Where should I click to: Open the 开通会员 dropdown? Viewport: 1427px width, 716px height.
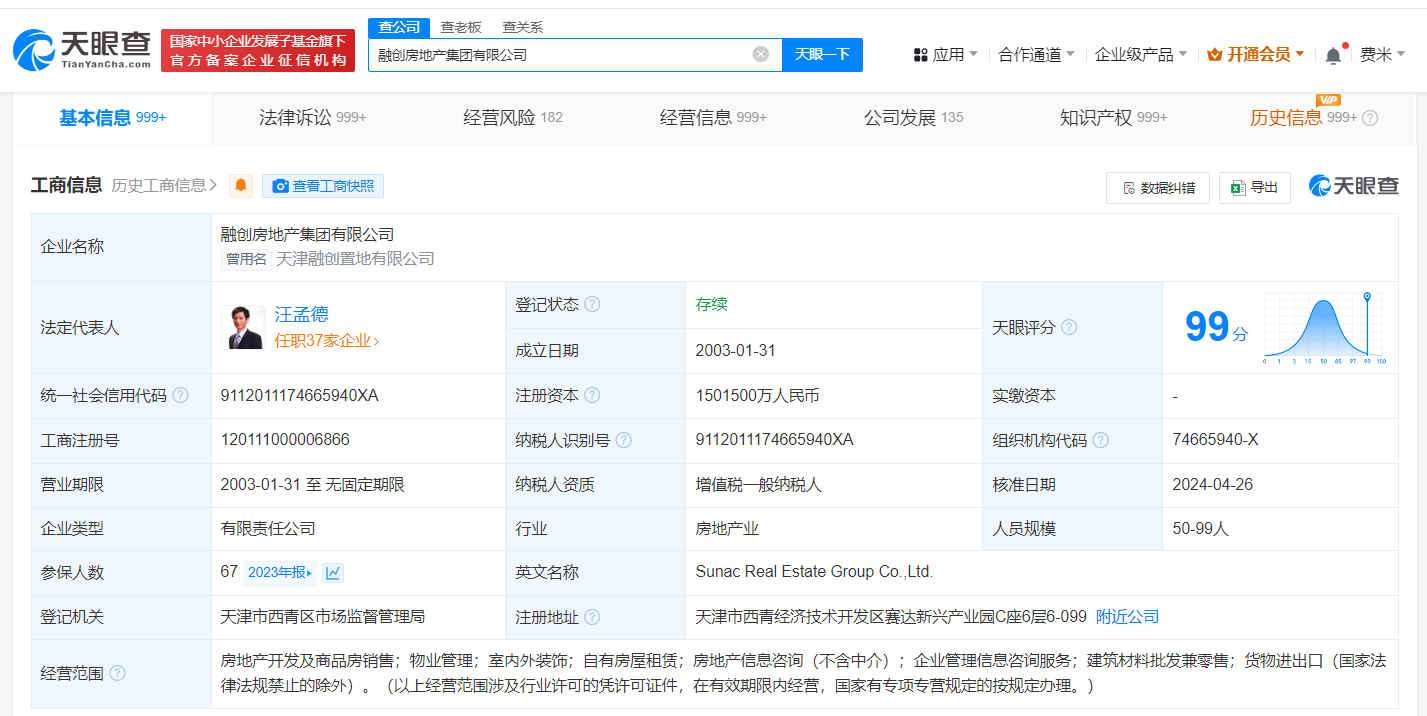(x=1256, y=55)
